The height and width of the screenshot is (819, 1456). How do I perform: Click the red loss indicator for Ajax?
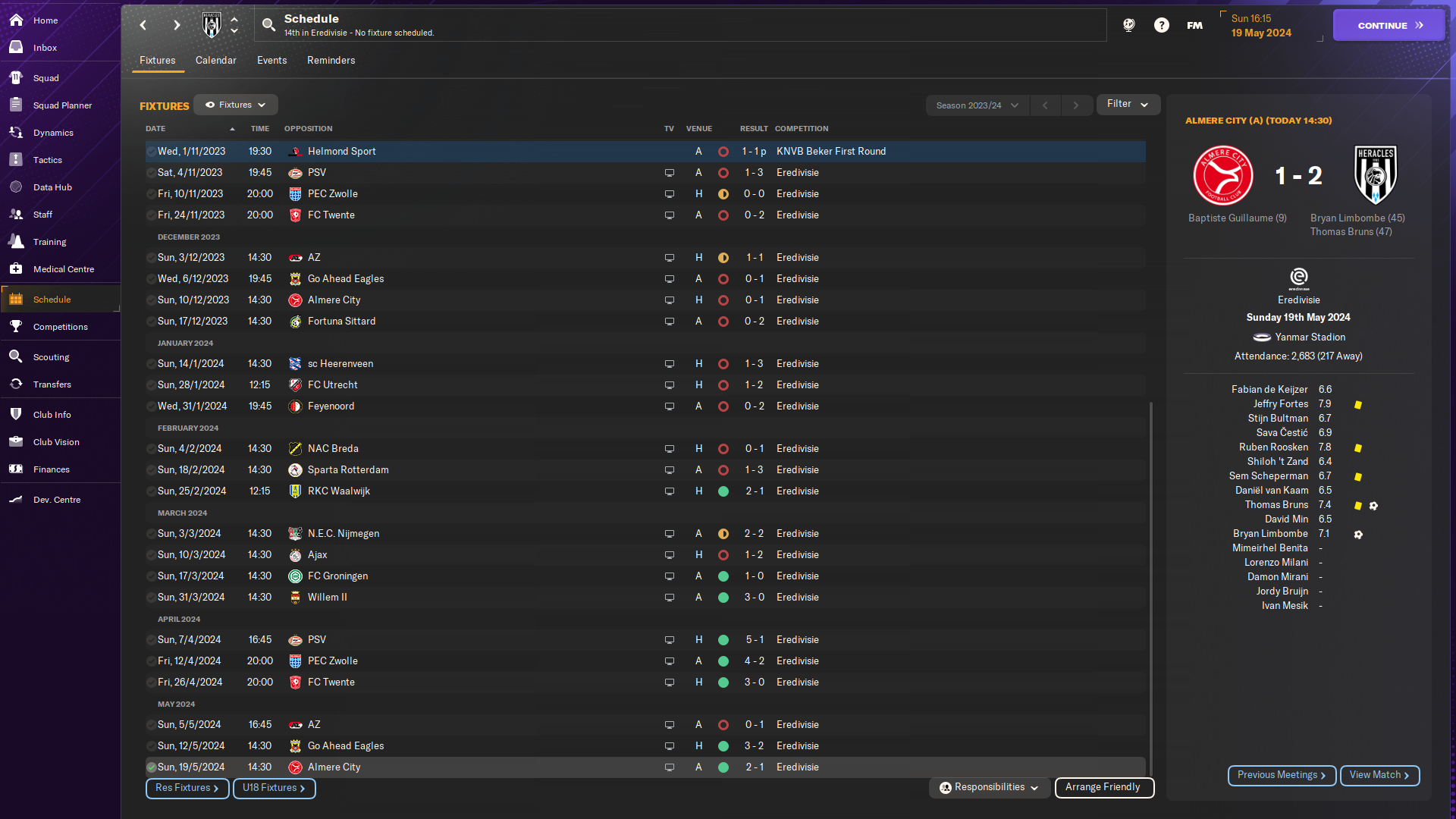pyautogui.click(x=723, y=555)
